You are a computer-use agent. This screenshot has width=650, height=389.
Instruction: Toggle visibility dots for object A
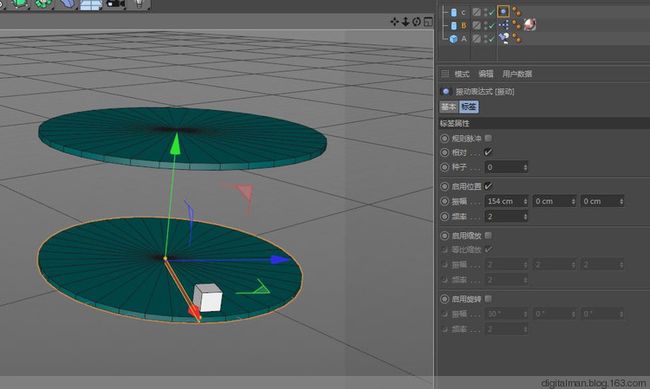click(x=485, y=39)
